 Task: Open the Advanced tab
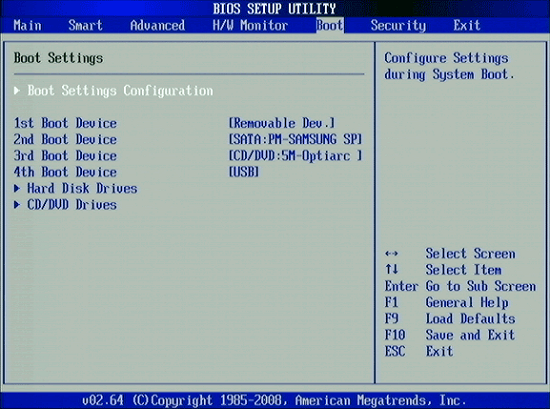click(157, 26)
